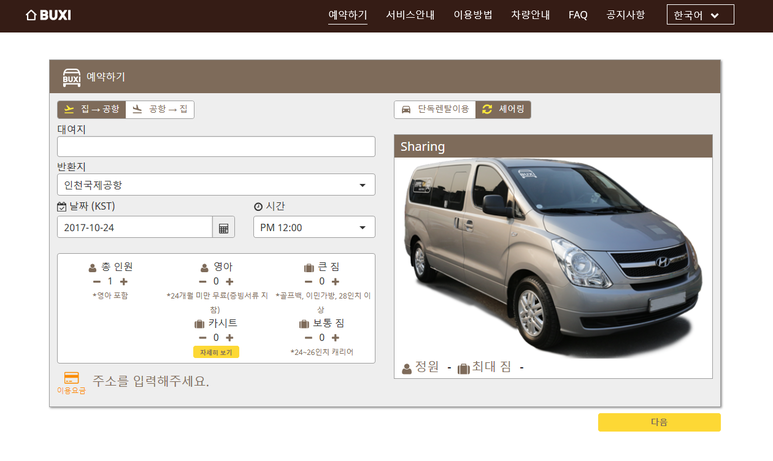Increase 카시트 car seat count
773x461 pixels.
click(x=230, y=338)
